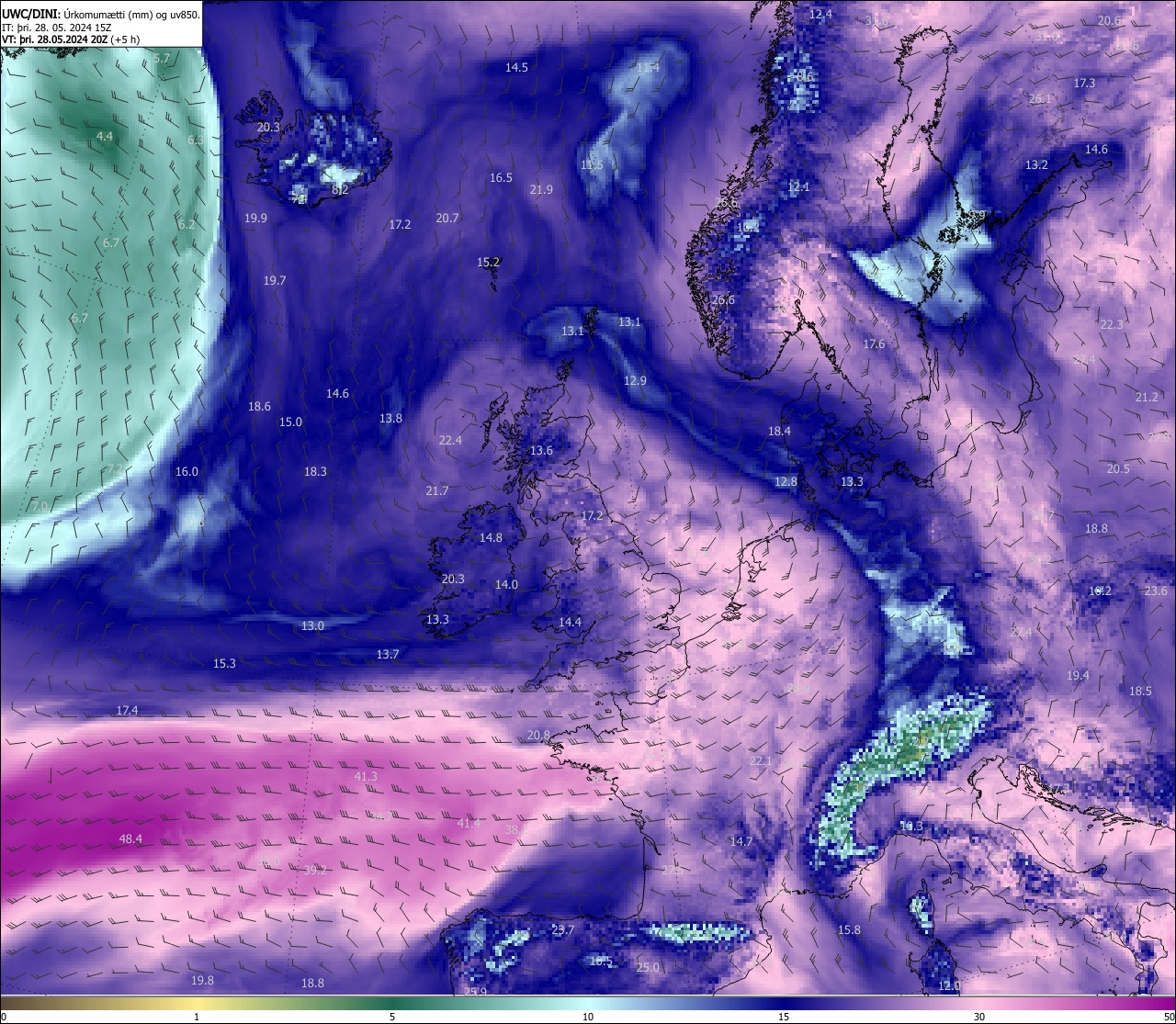Select the 18.6 value label

tap(259, 406)
